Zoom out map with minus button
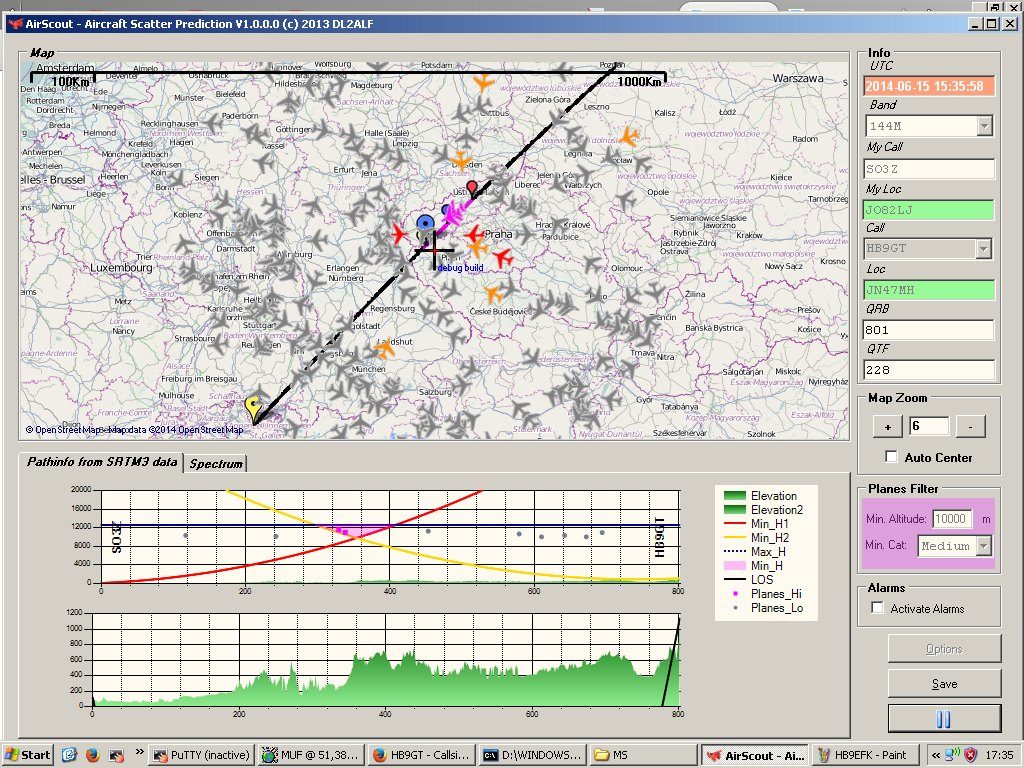 coord(970,427)
